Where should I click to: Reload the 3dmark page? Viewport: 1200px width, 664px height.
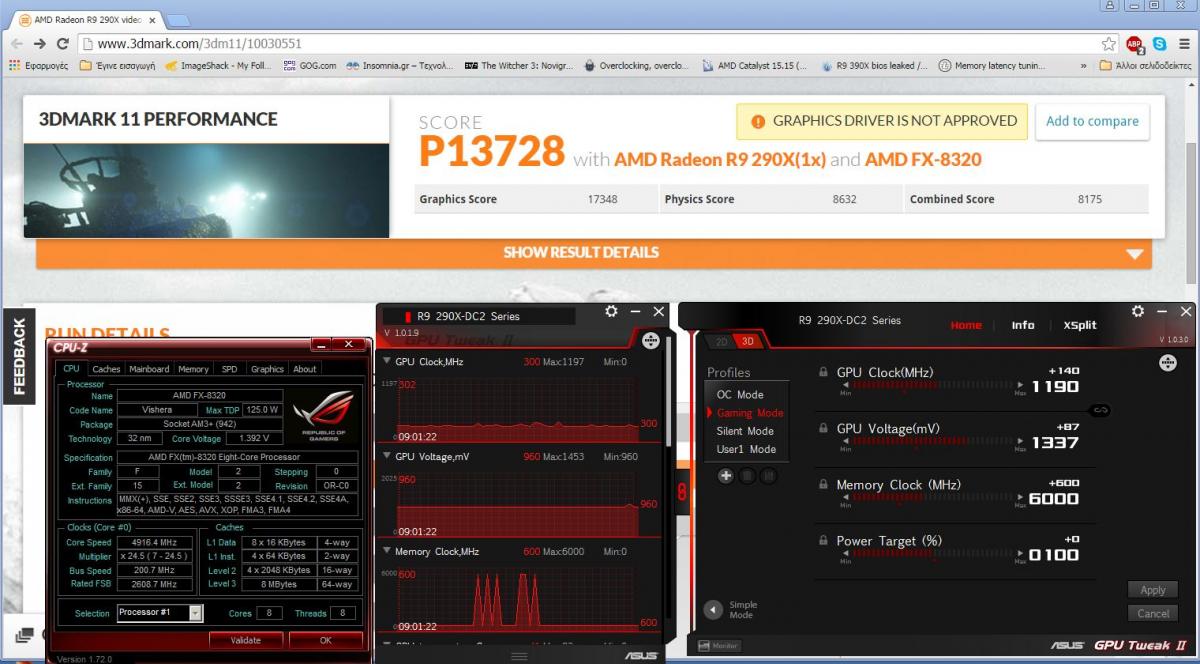[63, 44]
